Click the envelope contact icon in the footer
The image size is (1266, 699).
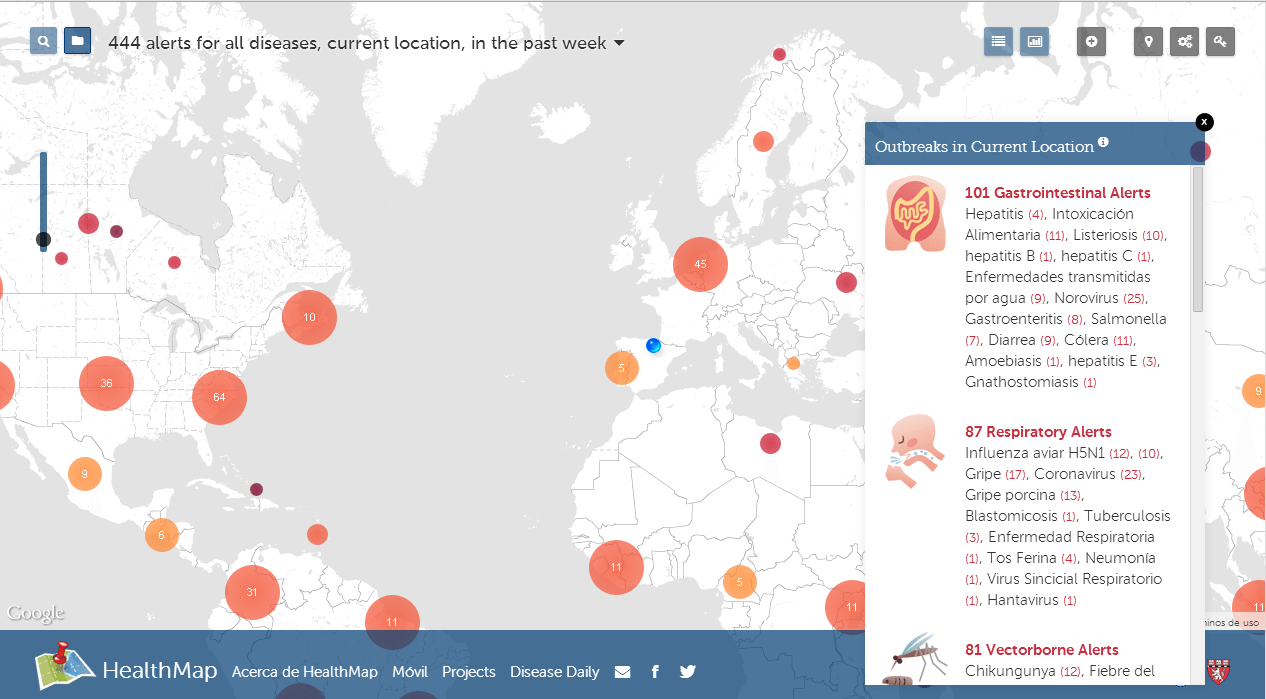pyautogui.click(x=622, y=671)
